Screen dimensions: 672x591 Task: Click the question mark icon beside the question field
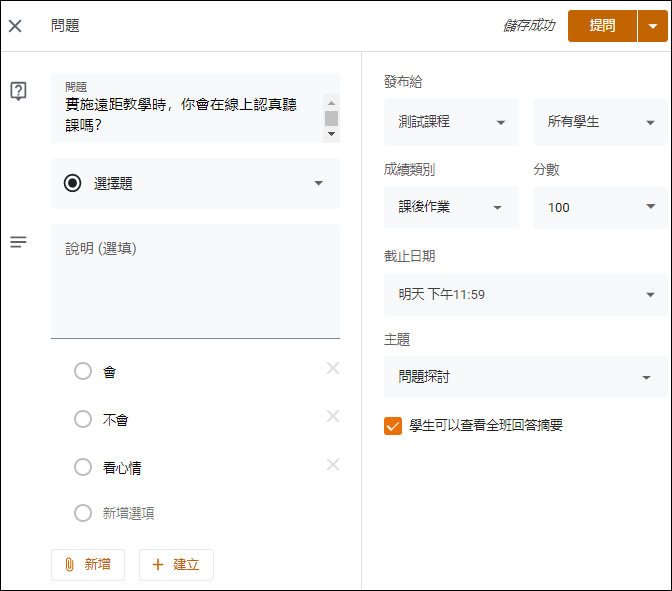18,91
